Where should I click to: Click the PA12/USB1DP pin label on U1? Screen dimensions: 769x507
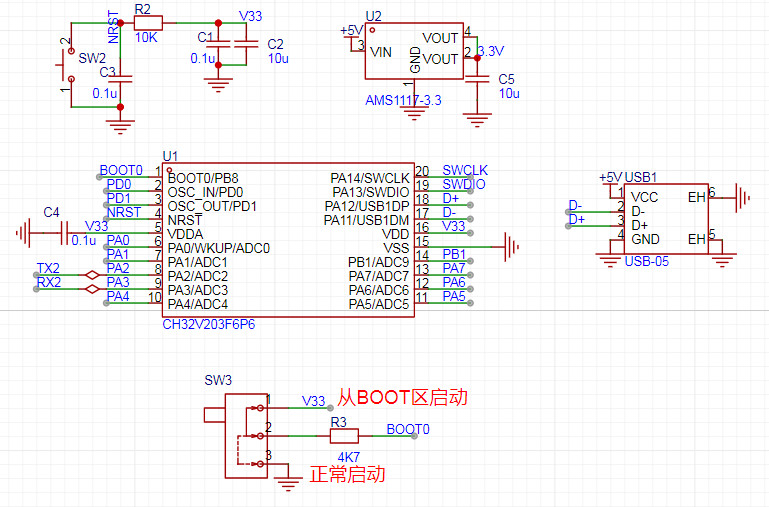tap(367, 206)
